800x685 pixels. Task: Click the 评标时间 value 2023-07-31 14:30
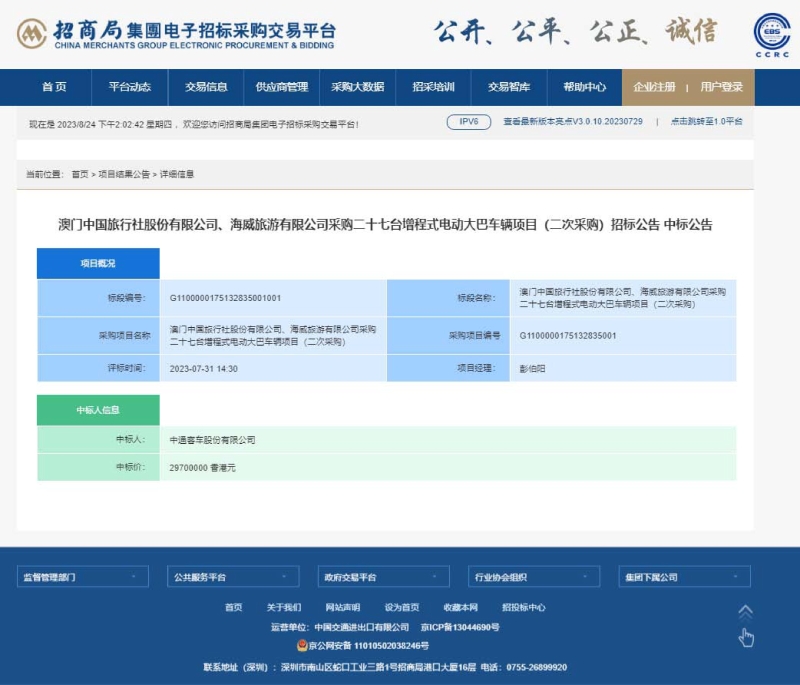(204, 369)
